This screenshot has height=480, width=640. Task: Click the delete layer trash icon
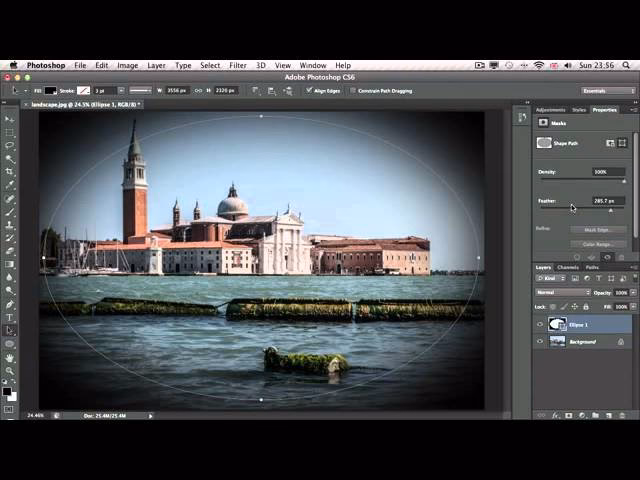622,416
